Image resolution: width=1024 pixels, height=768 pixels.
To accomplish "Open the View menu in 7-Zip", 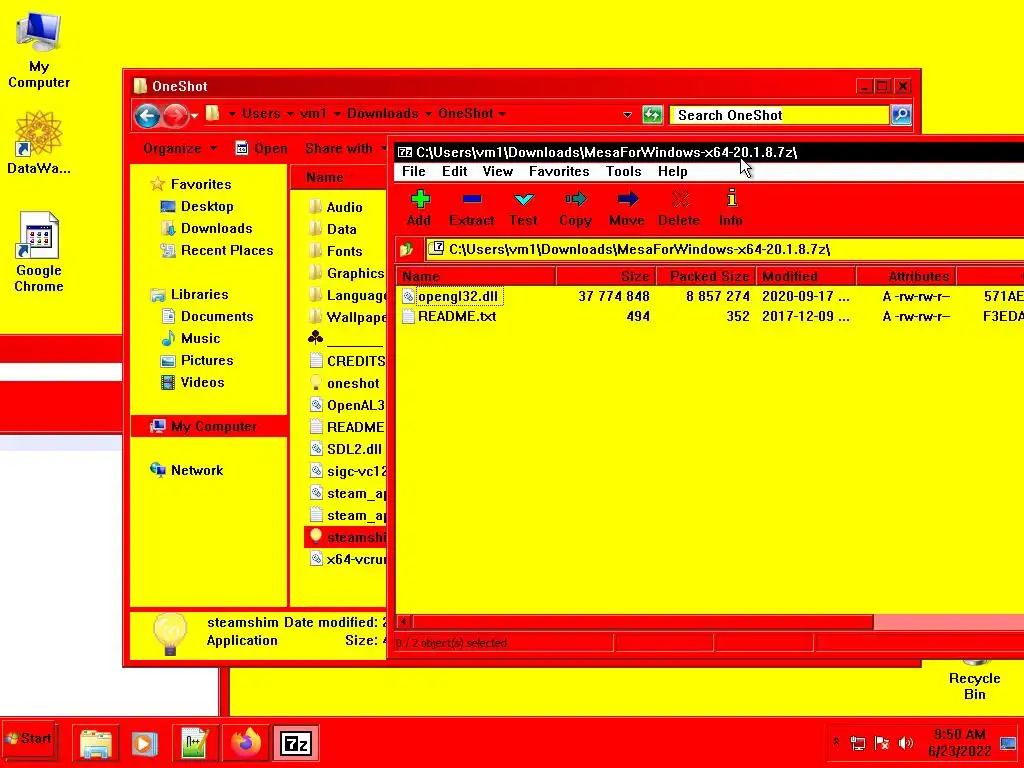I will point(498,171).
